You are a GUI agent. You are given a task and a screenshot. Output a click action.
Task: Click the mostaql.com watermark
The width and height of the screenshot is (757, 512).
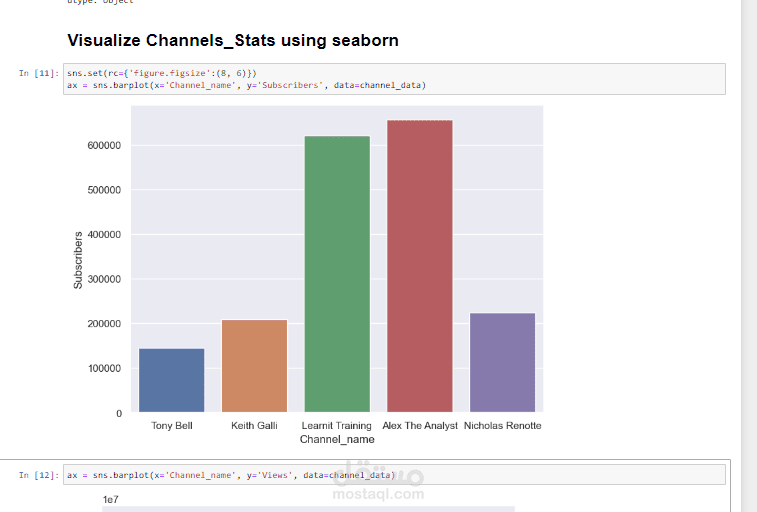(378, 493)
